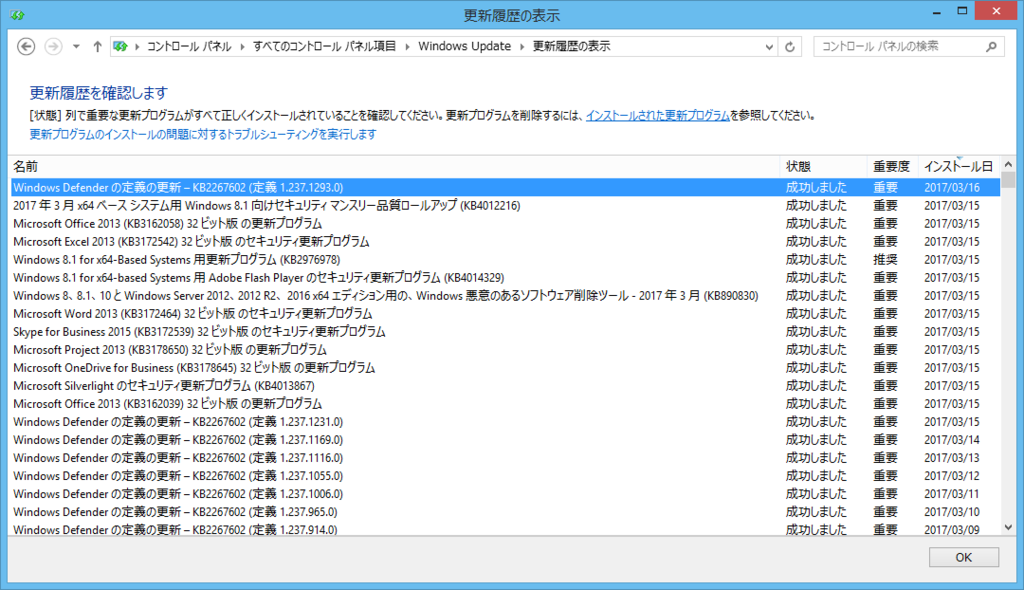Image resolution: width=1024 pixels, height=590 pixels.
Task: Sort by 名前 column header
Action: [394, 167]
